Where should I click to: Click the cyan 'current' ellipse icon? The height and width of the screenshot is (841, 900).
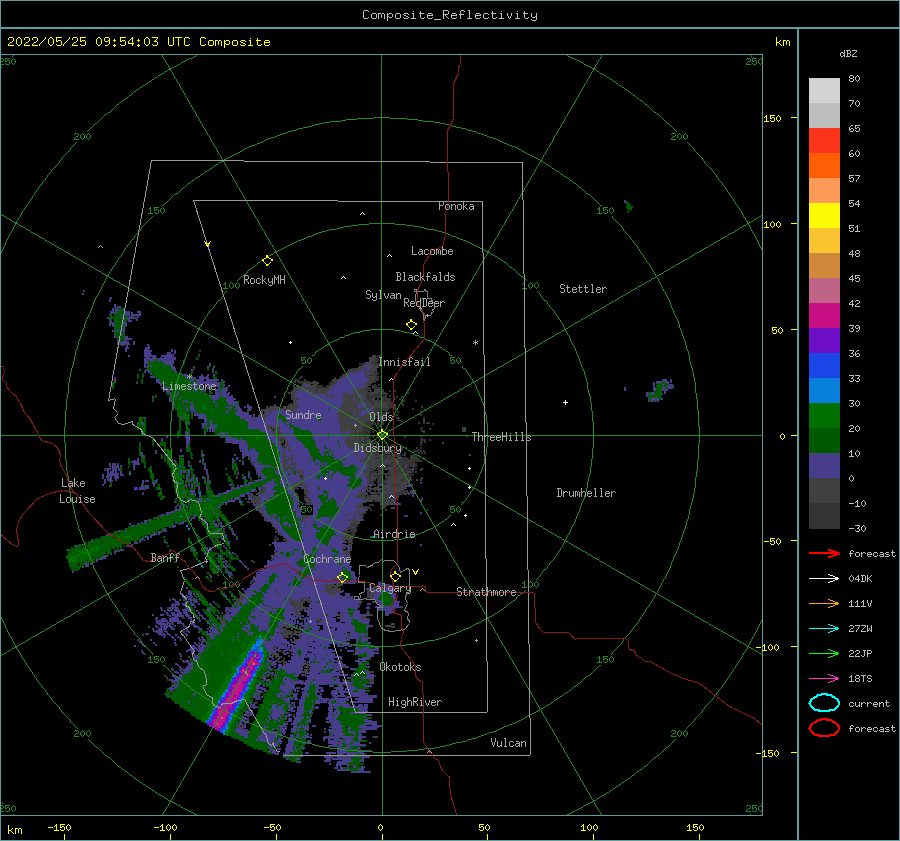[x=824, y=703]
